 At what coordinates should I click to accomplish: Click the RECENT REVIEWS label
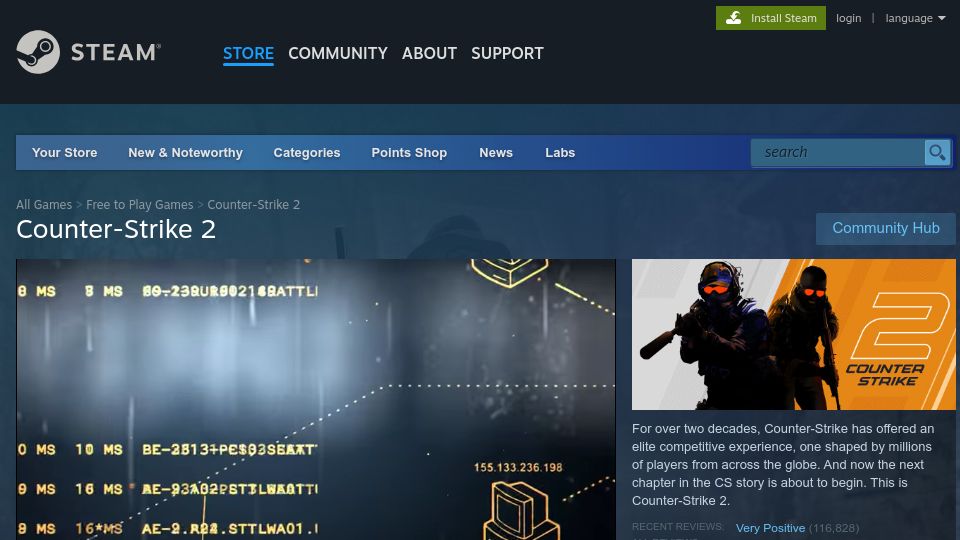(x=677, y=527)
